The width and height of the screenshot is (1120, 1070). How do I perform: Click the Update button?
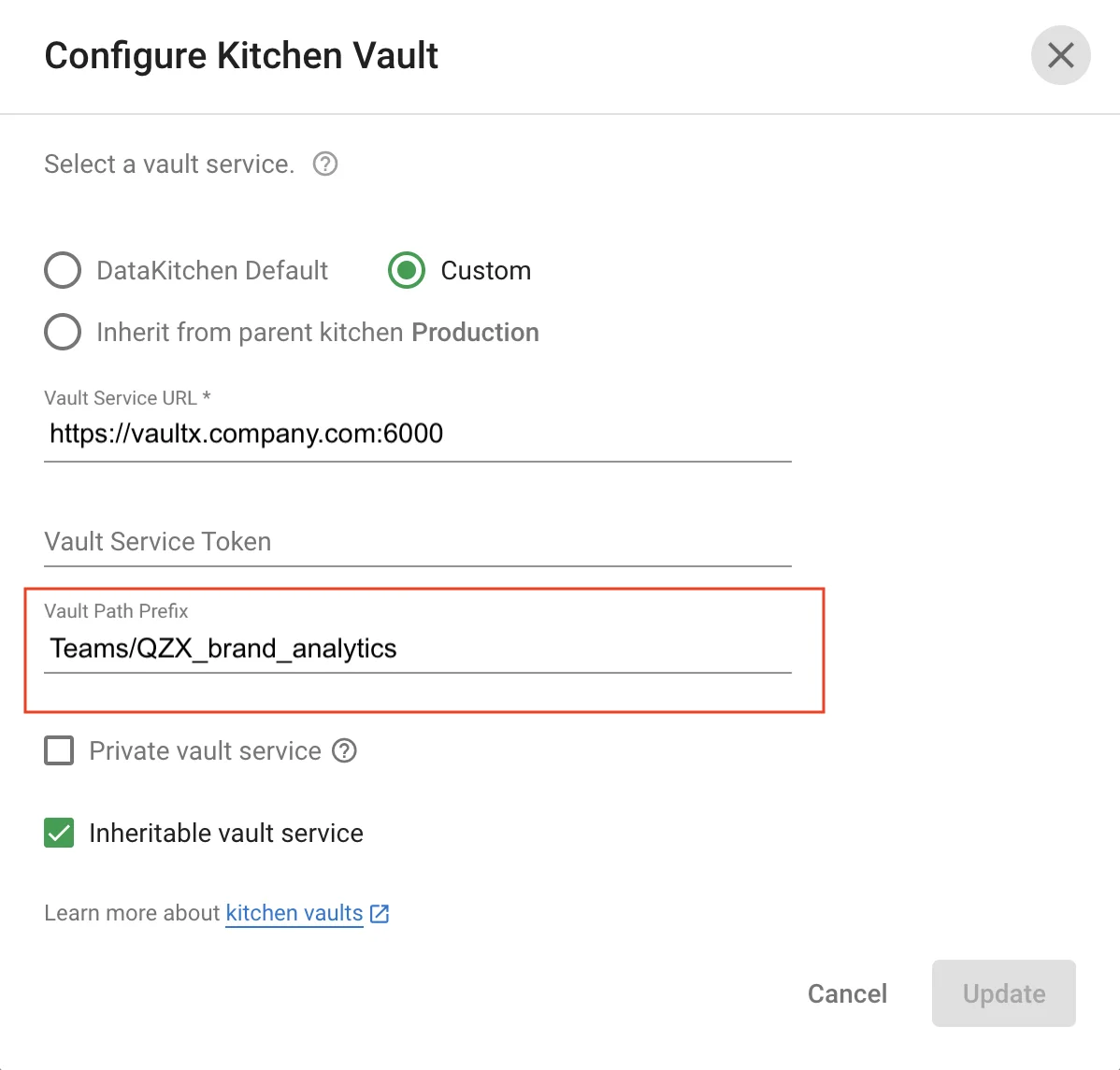tap(1003, 993)
